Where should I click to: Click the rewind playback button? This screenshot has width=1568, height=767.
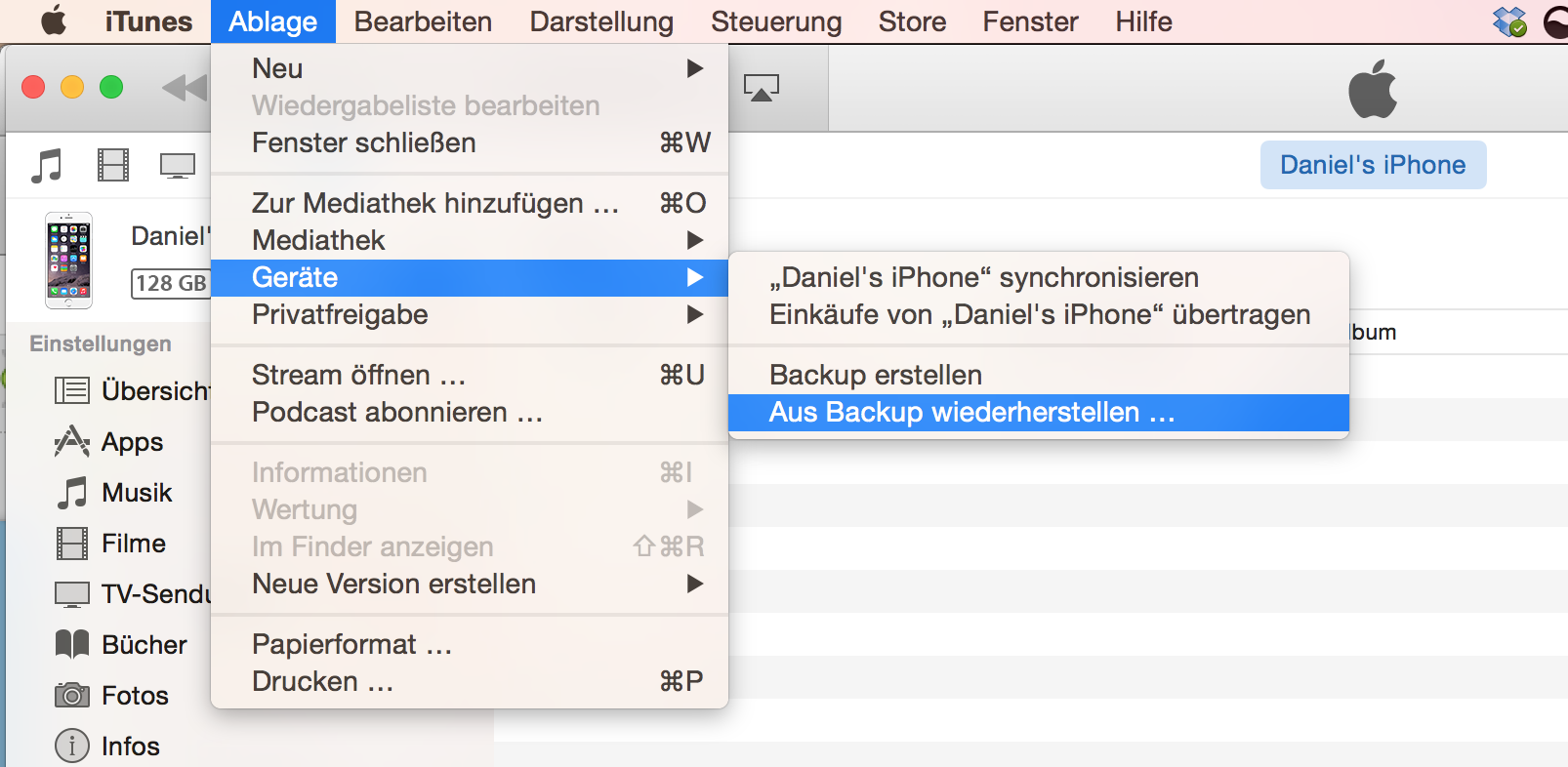[184, 88]
